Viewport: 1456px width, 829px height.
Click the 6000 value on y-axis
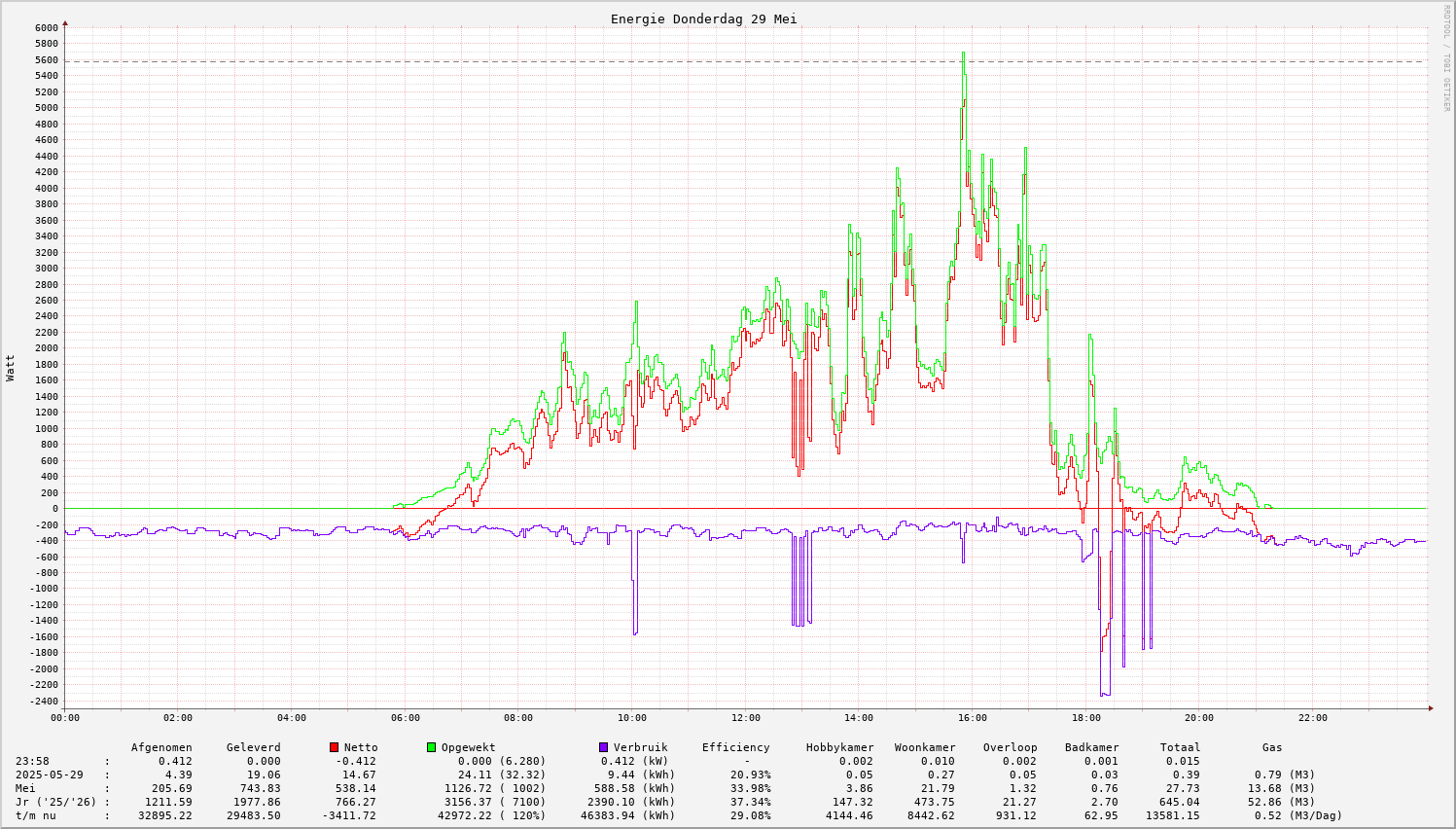pyautogui.click(x=46, y=27)
